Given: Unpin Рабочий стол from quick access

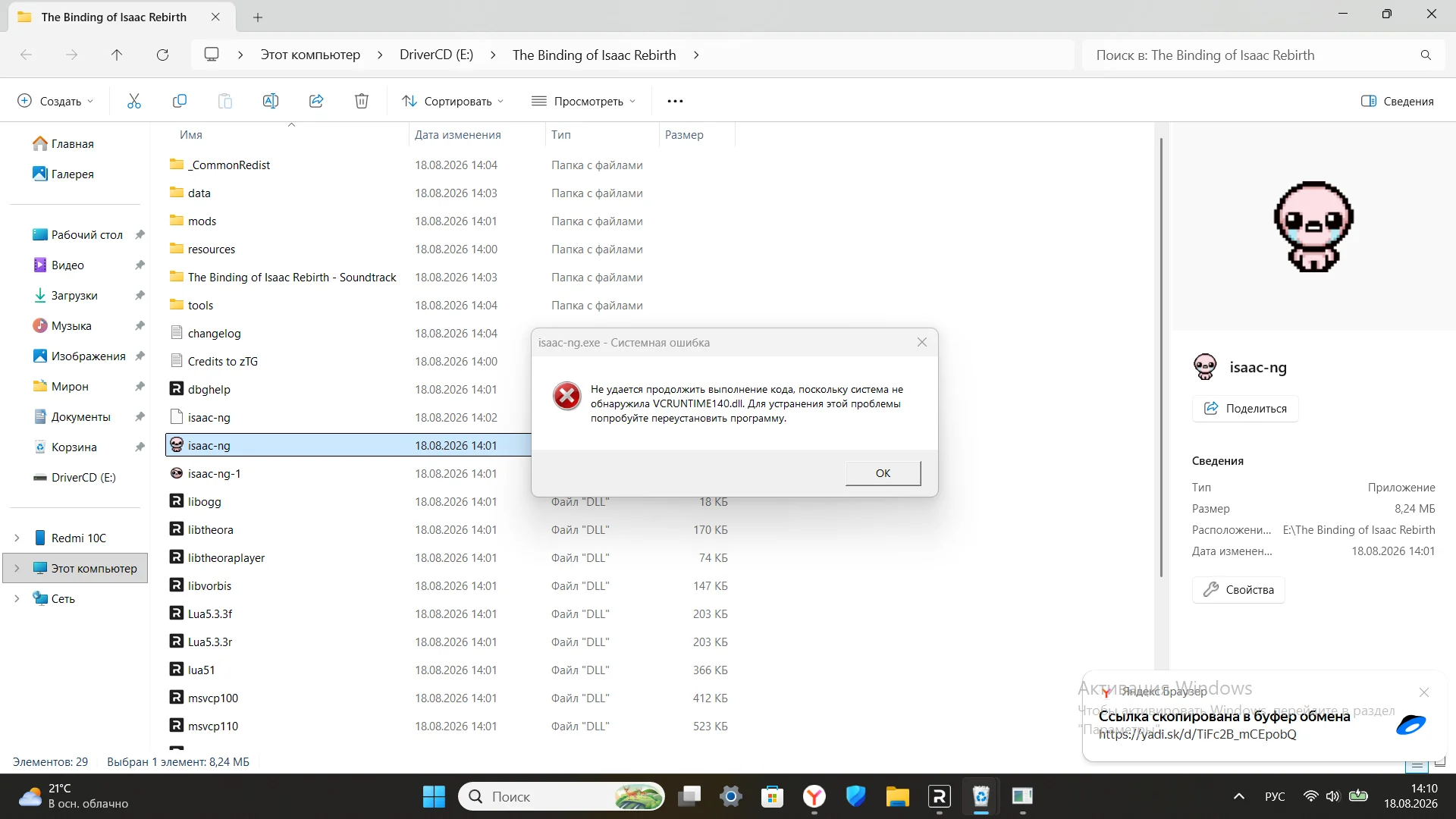Looking at the screenshot, I should pos(140,235).
